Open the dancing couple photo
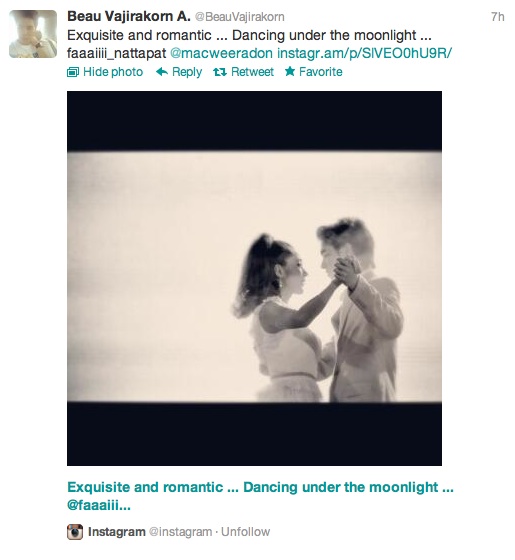Image resolution: width=515 pixels, height=560 pixels. 254,278
